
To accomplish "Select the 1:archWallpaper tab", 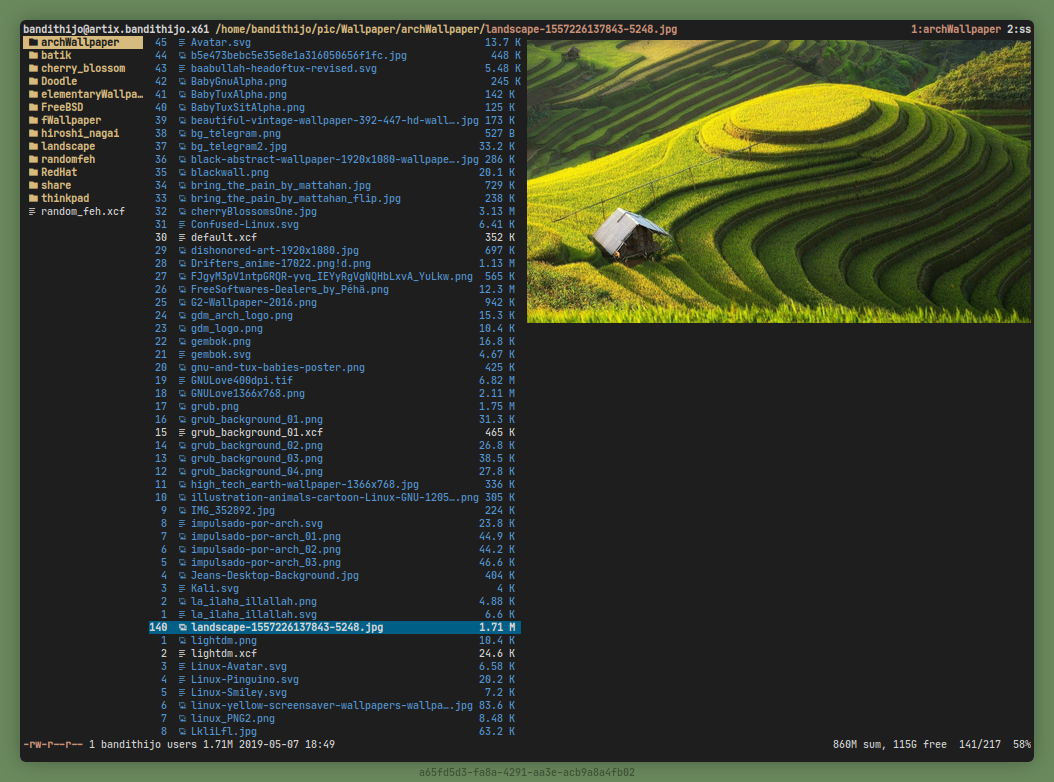I will (955, 30).
